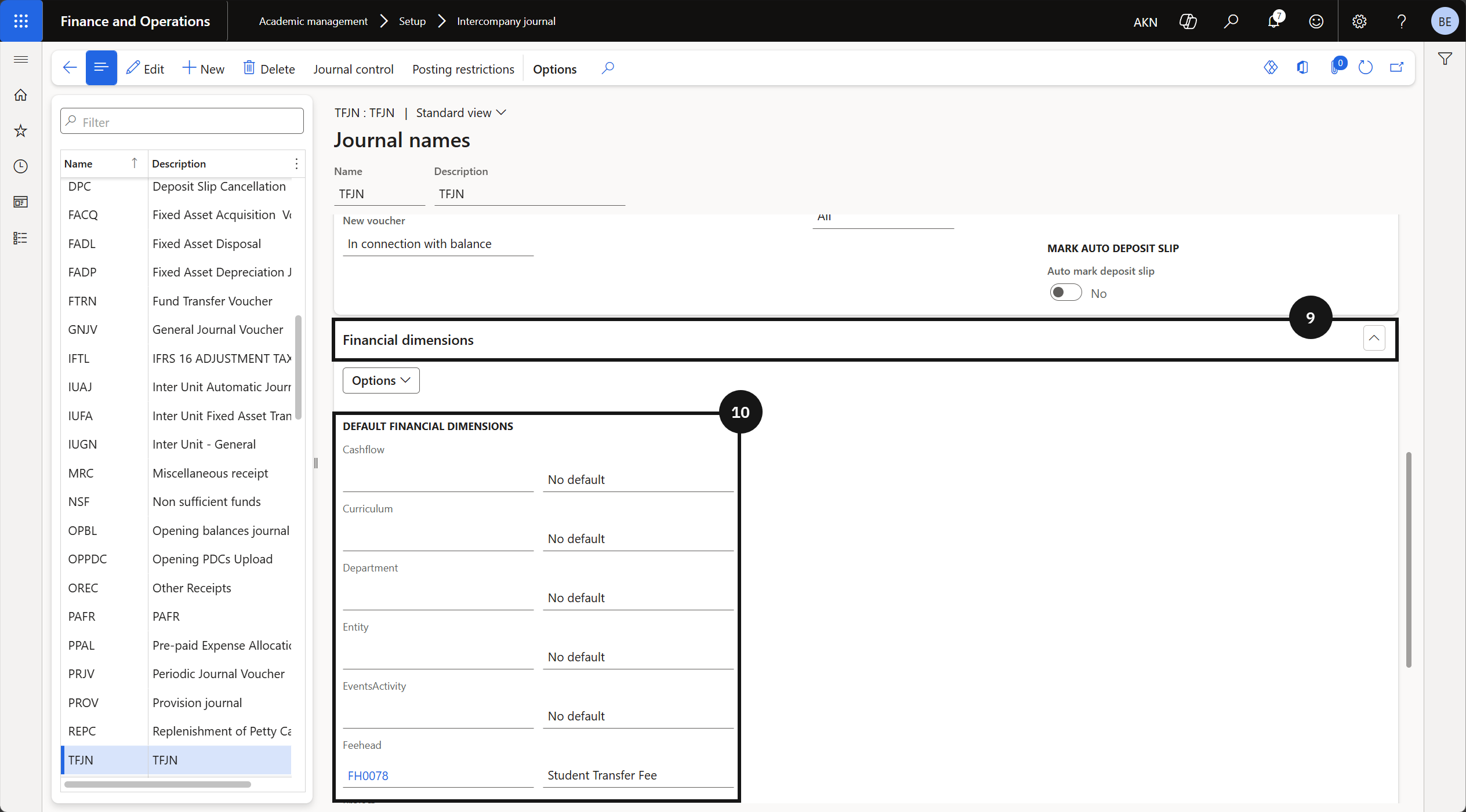Click the action pane search magnifier
1466x812 pixels.
(x=608, y=68)
